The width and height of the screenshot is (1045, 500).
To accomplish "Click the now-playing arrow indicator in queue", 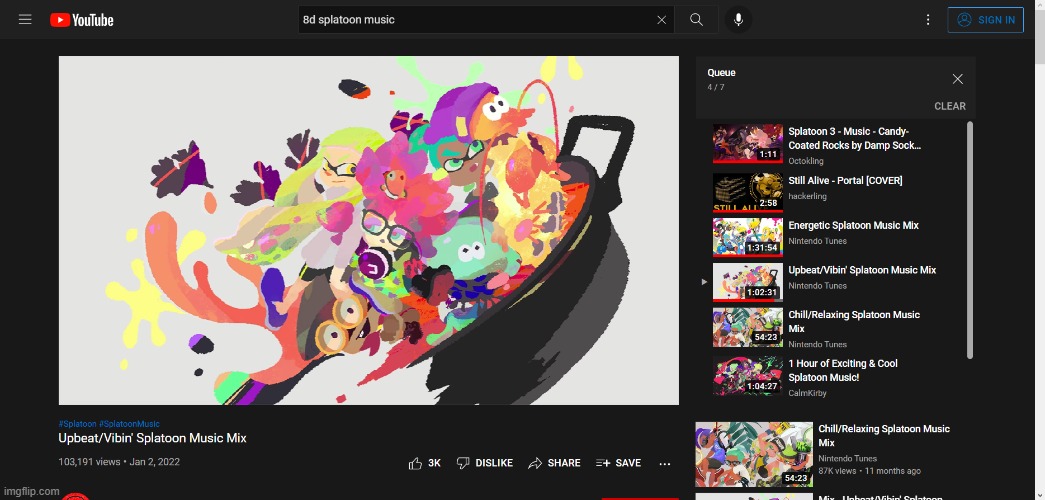I will click(704, 282).
